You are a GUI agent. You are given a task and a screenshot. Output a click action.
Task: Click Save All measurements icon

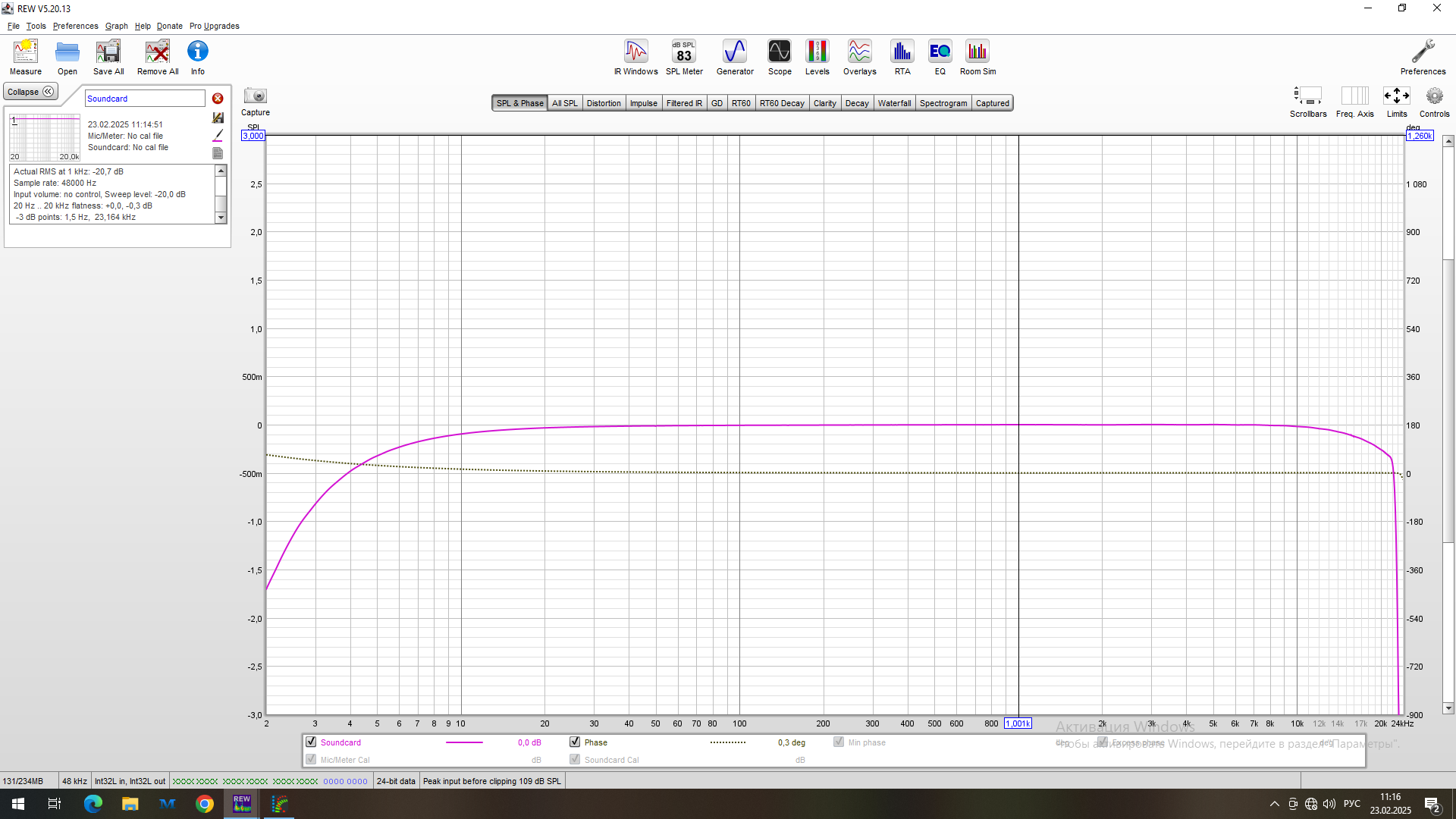[x=108, y=58]
